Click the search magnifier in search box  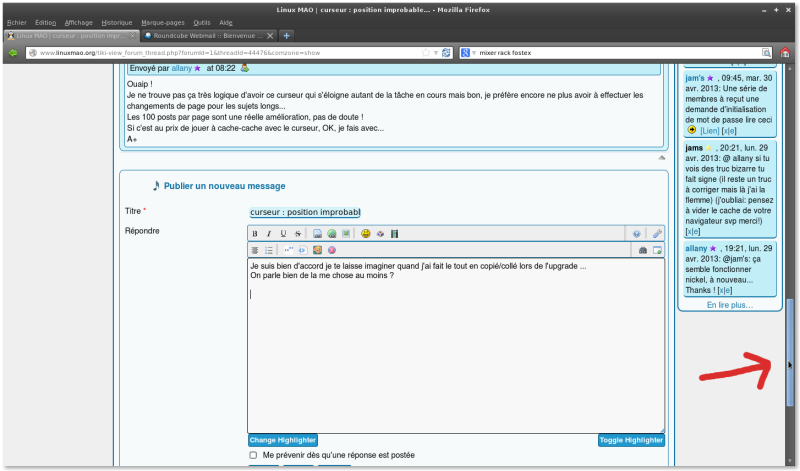coord(766,53)
